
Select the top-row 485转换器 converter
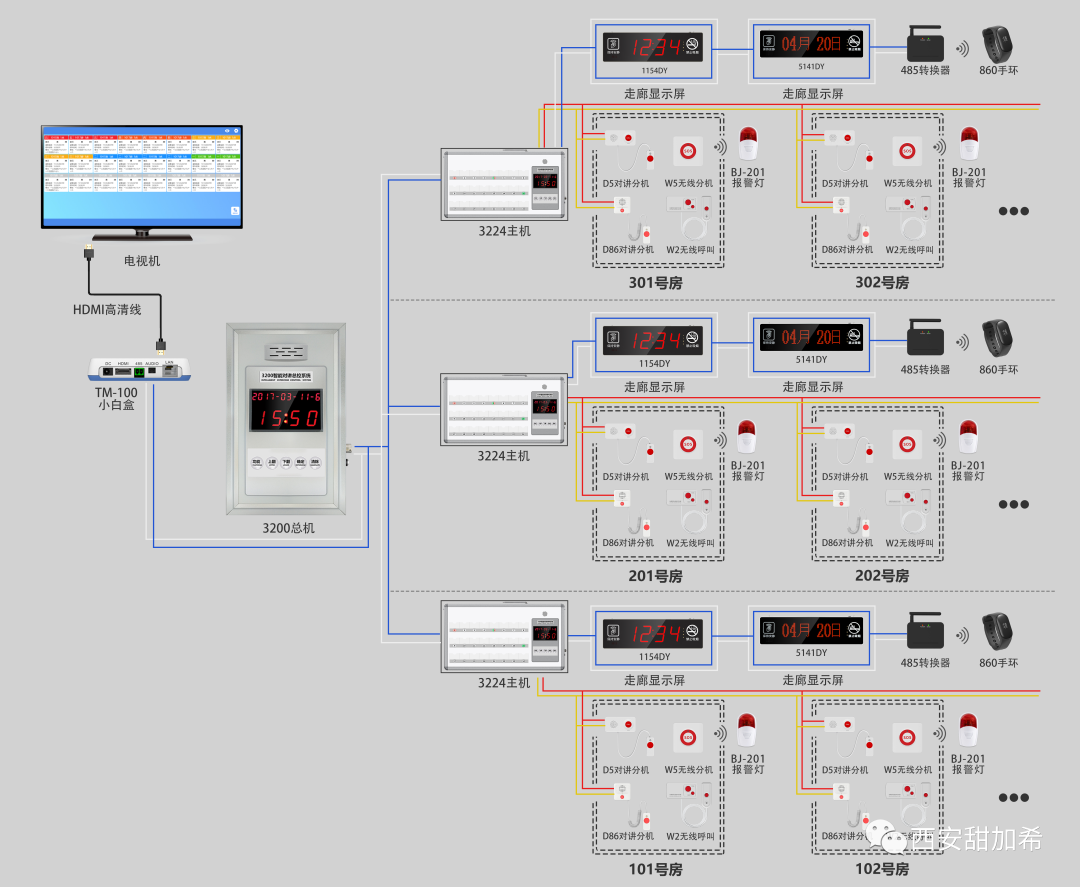point(925,46)
